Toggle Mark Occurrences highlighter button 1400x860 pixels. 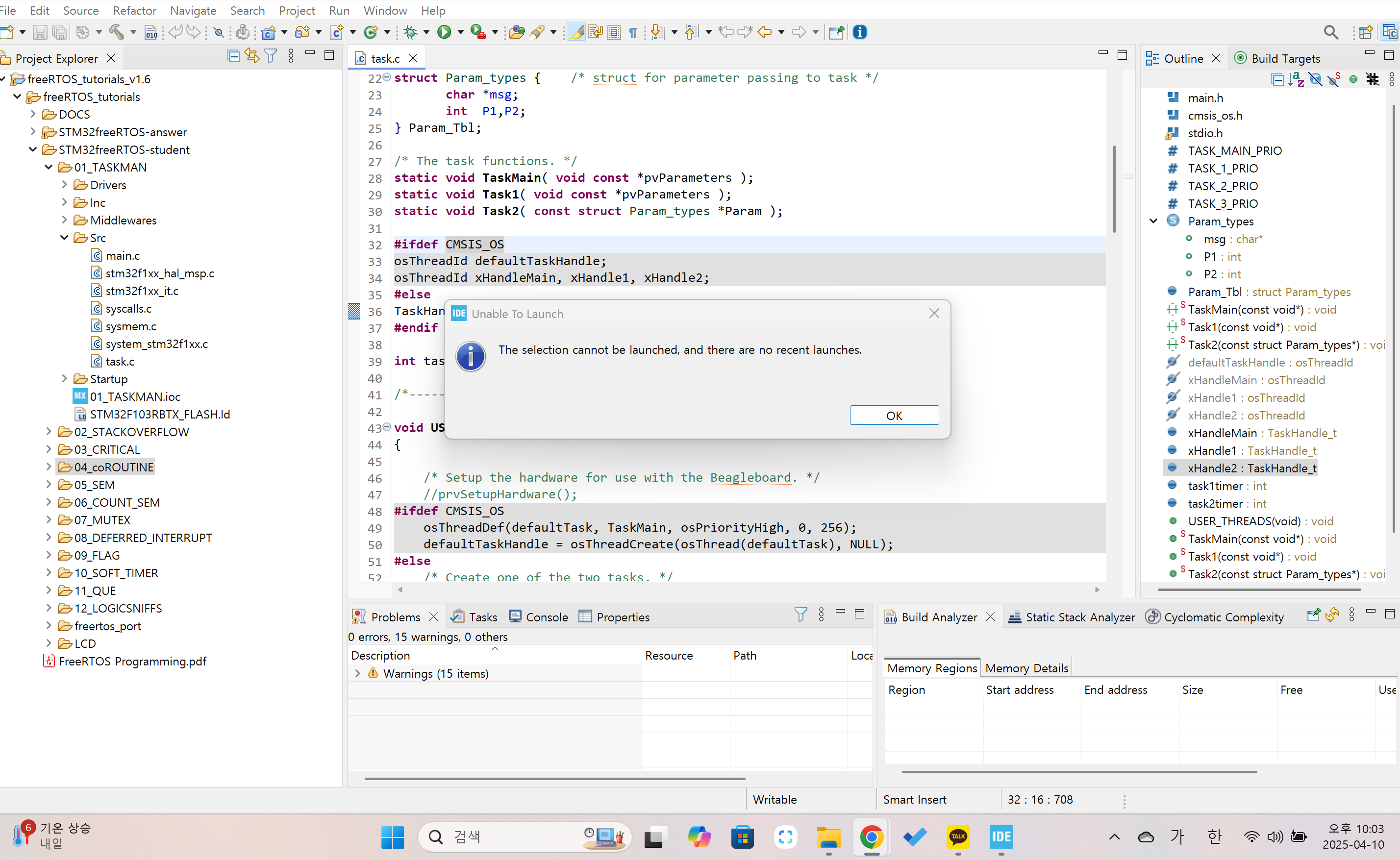[x=576, y=32]
